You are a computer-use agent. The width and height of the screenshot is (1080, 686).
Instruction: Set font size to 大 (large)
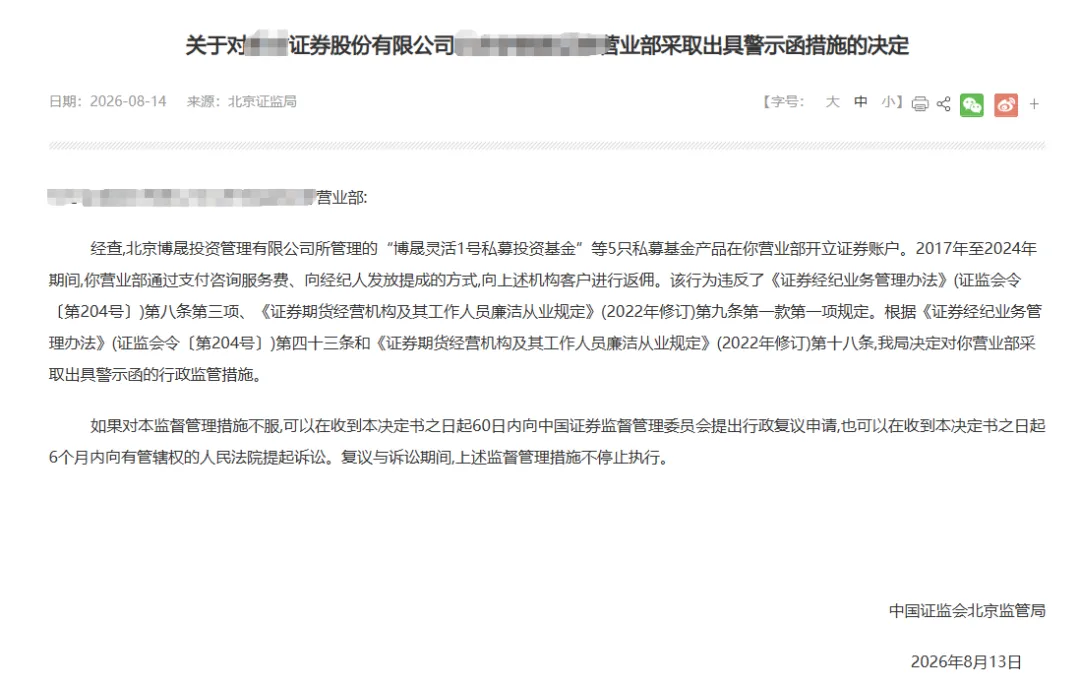coord(833,102)
